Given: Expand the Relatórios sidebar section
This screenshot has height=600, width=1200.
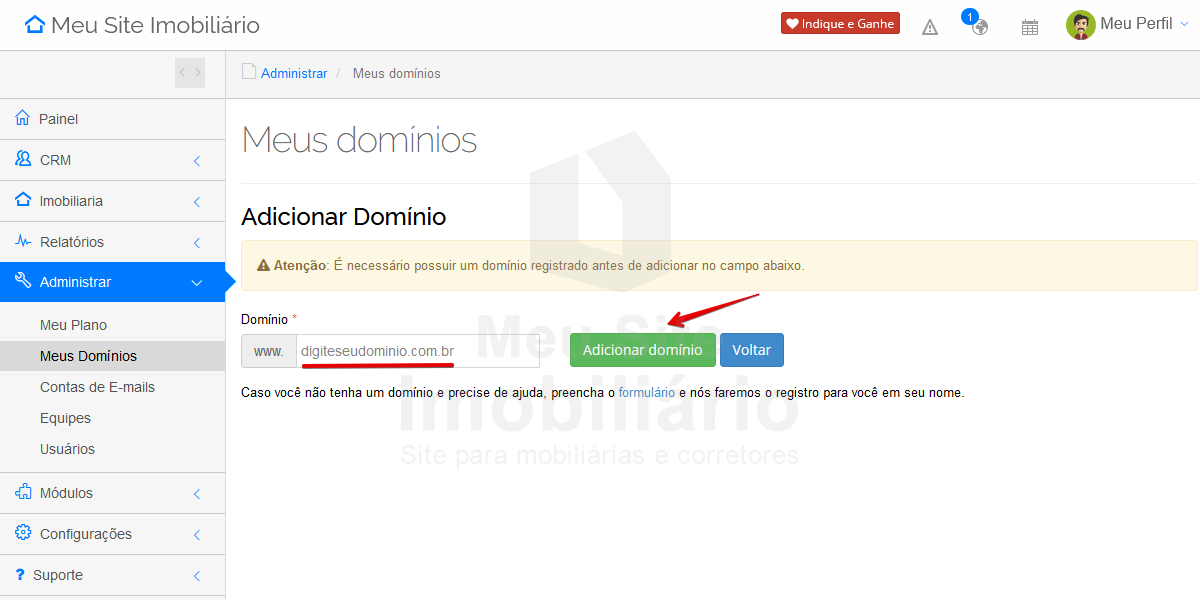Looking at the screenshot, I should click(112, 242).
